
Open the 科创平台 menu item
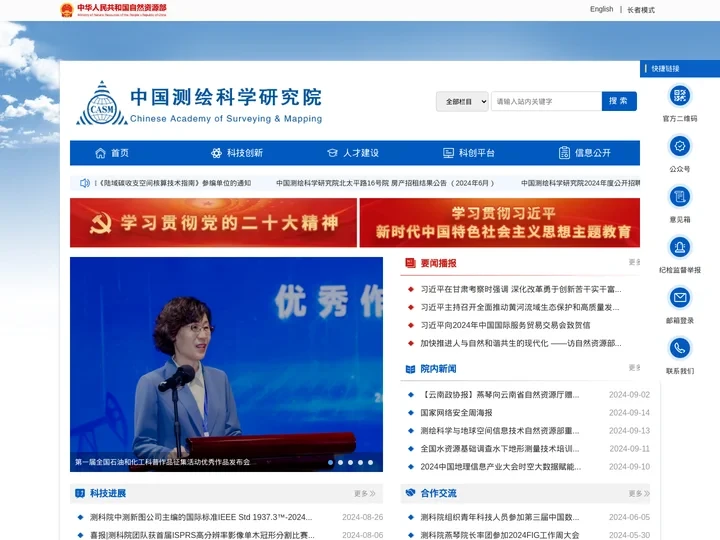[477, 153]
